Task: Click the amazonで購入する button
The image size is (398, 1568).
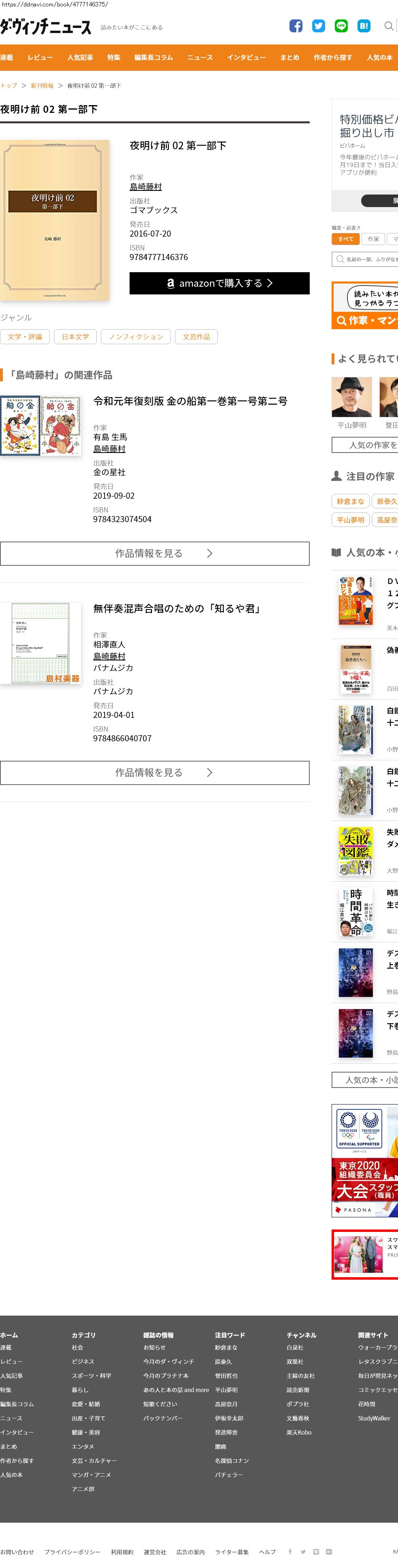Action: click(219, 283)
